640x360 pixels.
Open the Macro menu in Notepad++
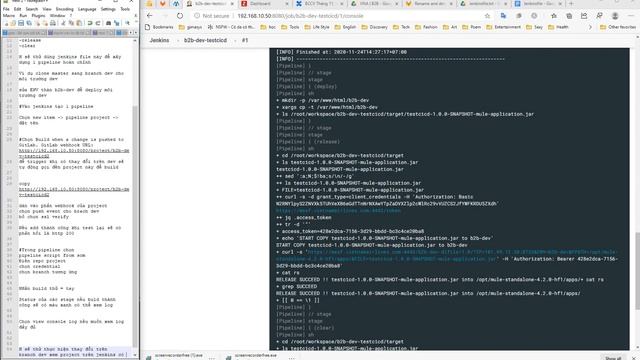click(x=9, y=16)
